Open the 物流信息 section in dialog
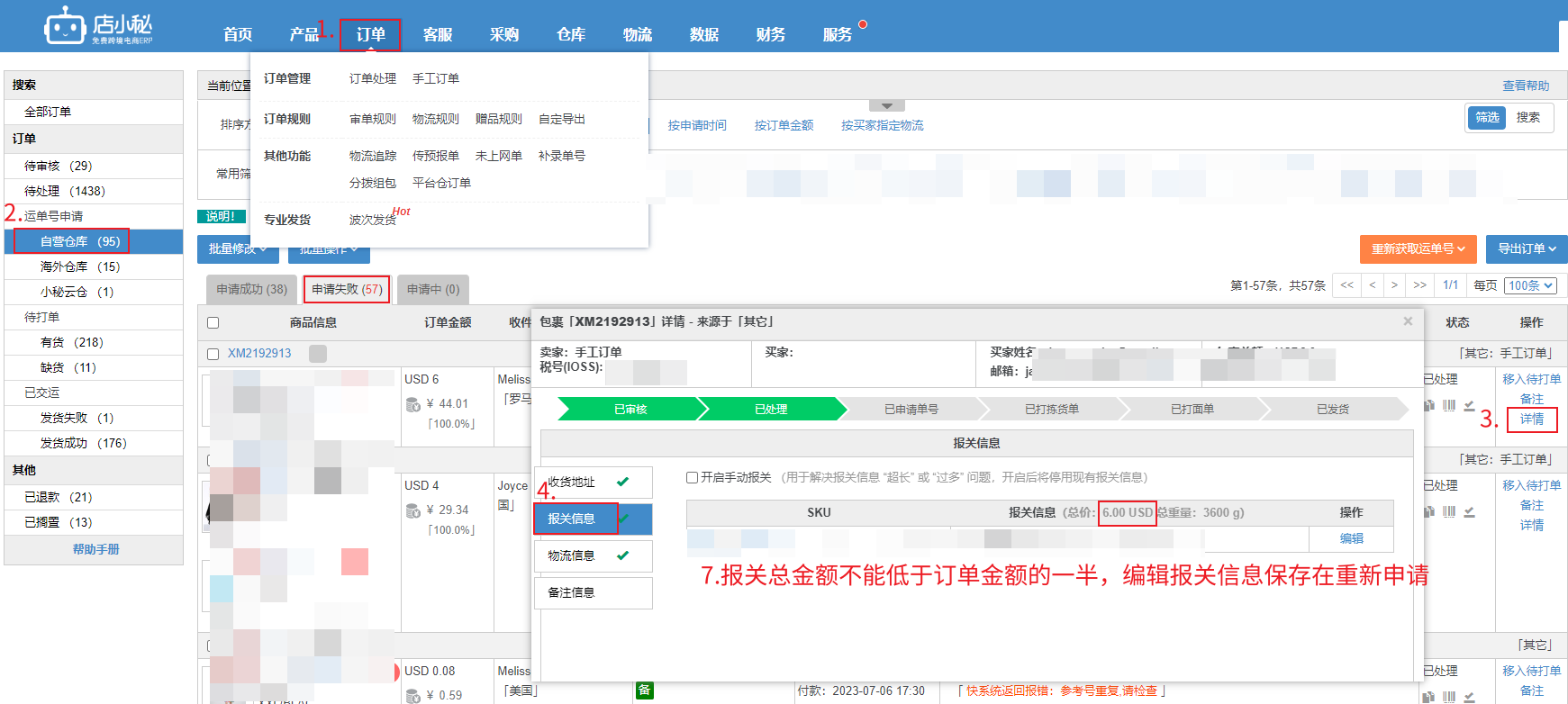This screenshot has height=704, width=1568. click(x=594, y=555)
